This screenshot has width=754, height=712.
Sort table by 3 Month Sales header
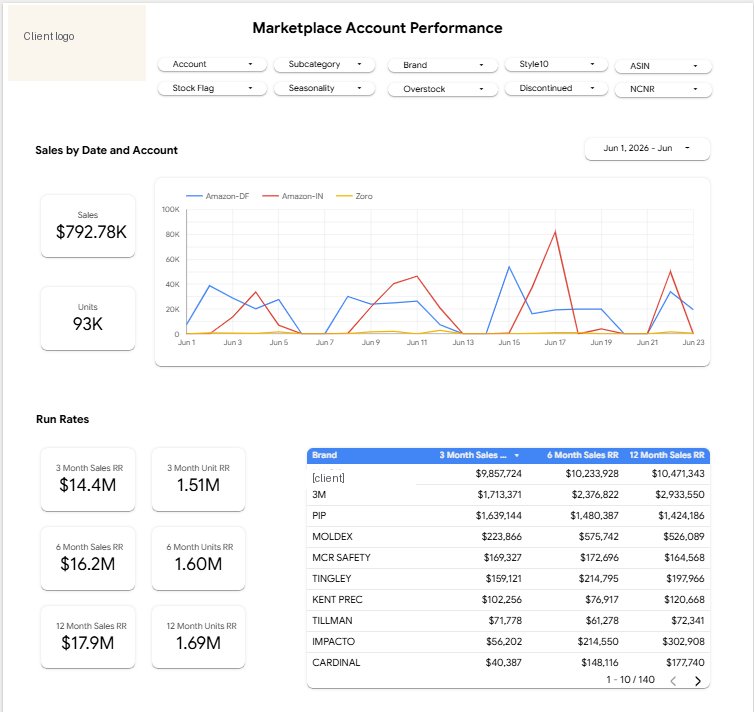(x=473, y=455)
